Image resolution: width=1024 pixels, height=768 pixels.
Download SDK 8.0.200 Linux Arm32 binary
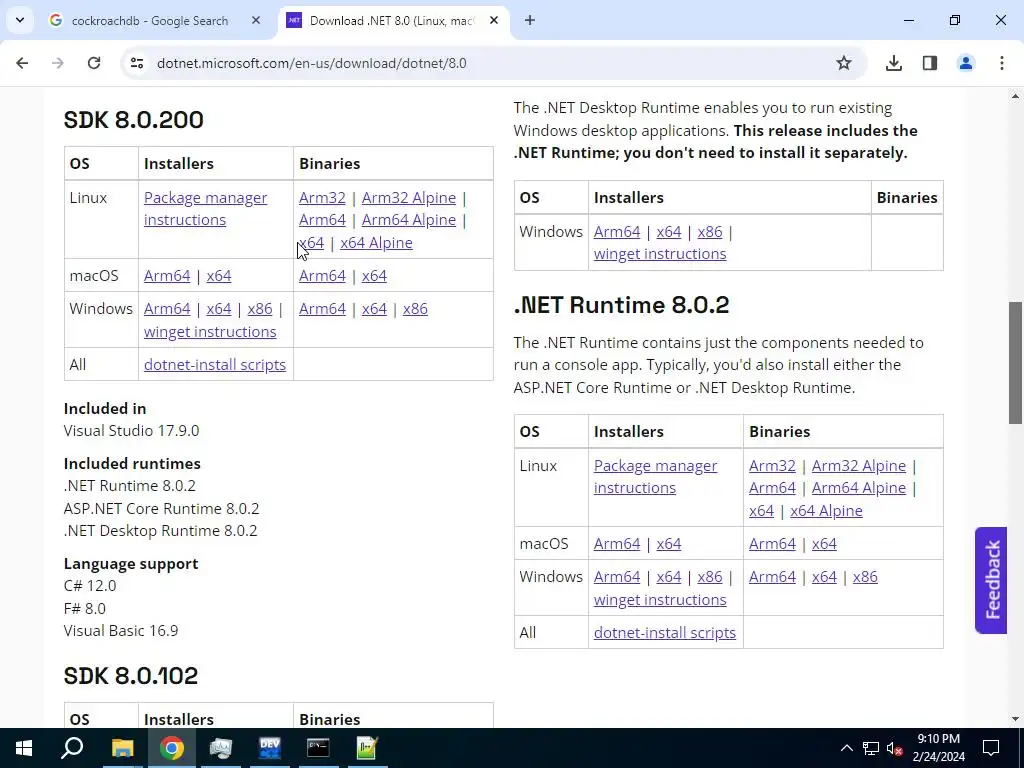click(322, 198)
